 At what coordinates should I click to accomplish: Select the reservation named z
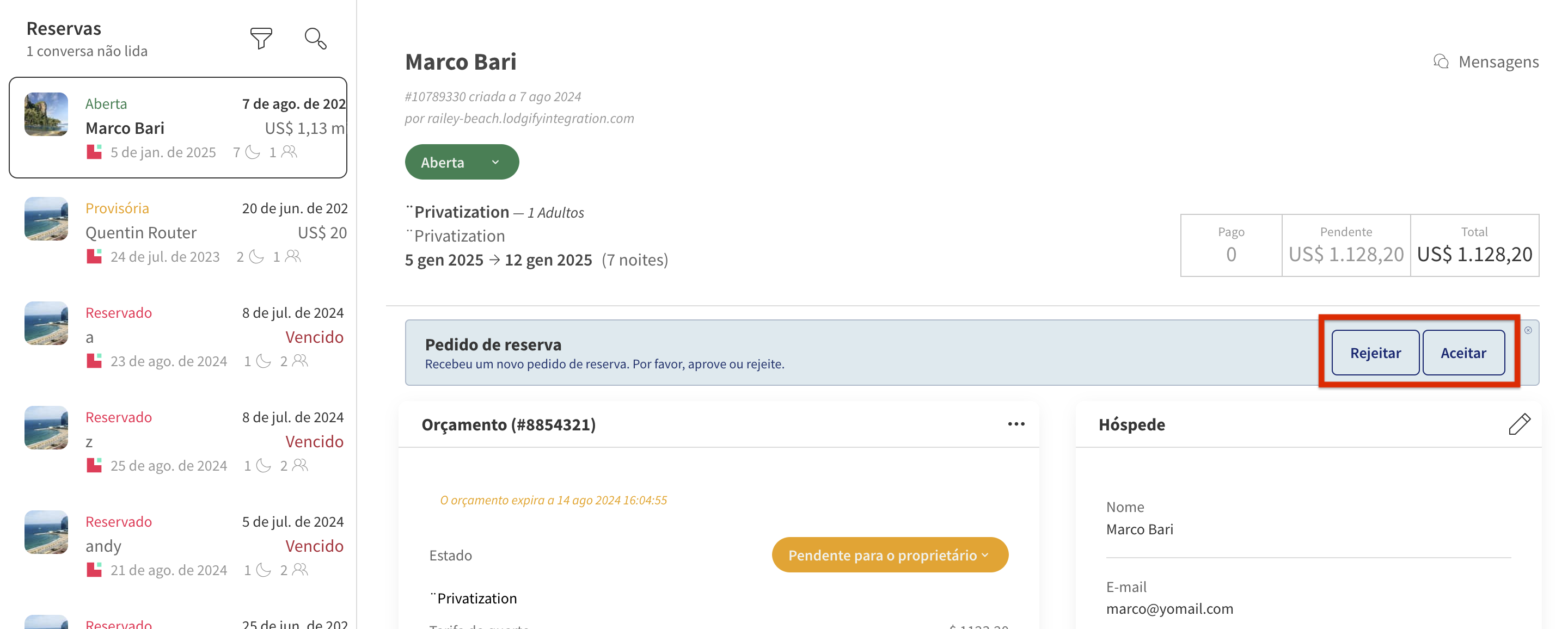182,441
